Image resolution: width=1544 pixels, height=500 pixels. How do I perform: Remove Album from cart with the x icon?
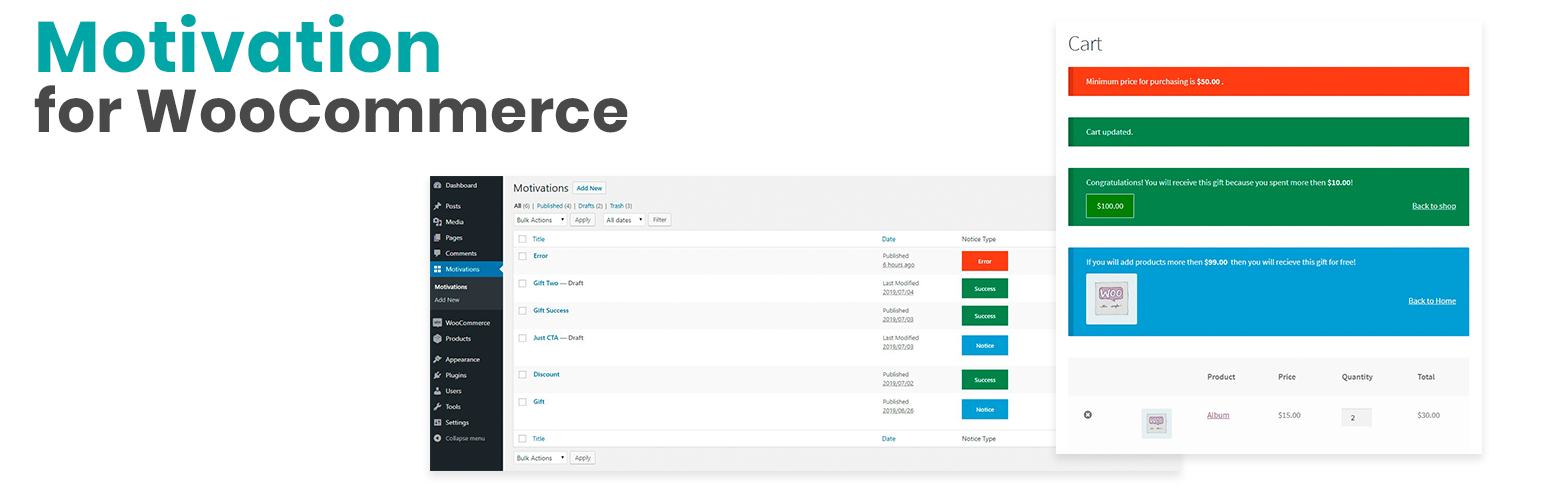tap(1088, 415)
